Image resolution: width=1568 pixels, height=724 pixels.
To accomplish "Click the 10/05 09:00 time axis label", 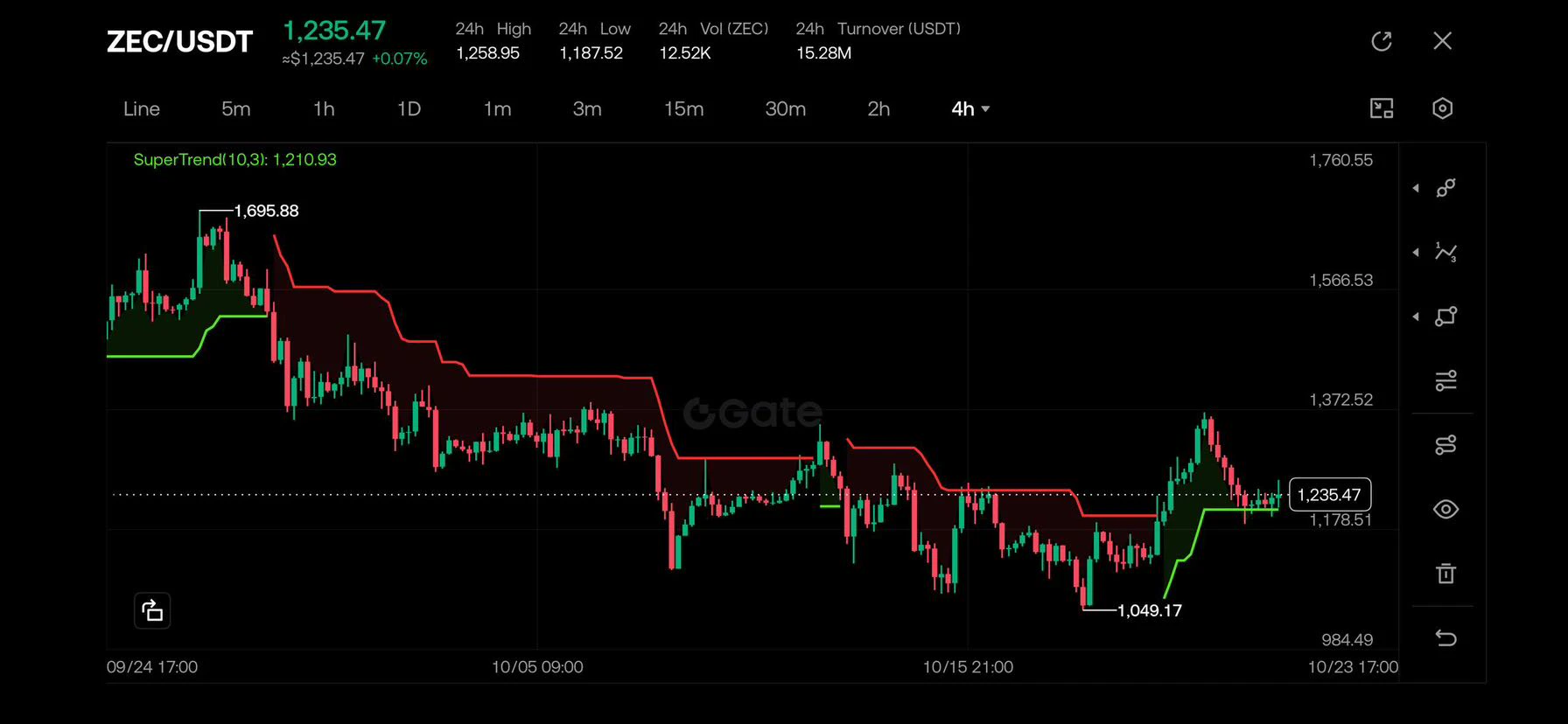I will [x=537, y=667].
